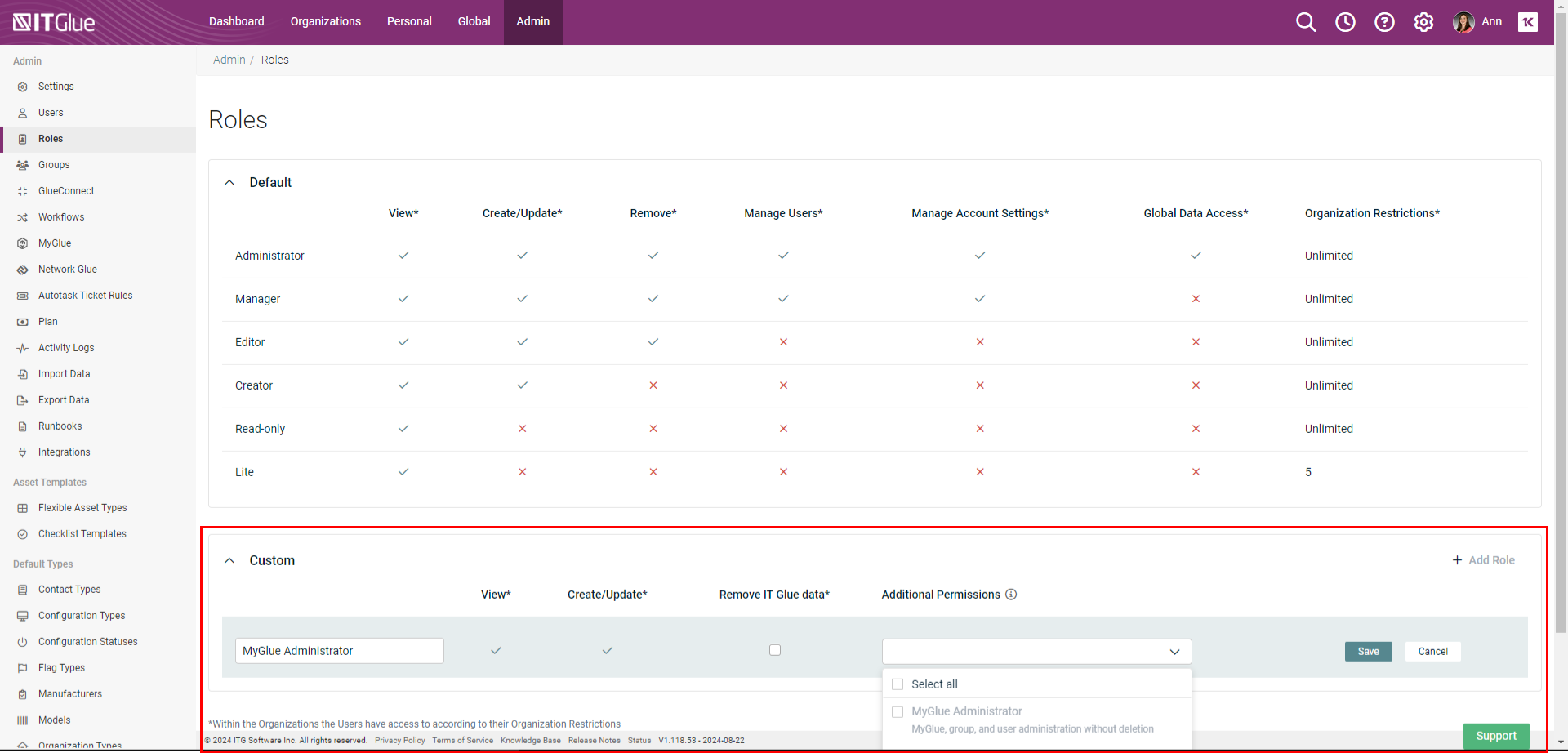1568x753 pixels.
Task: Switch to the Global tab
Action: point(474,22)
